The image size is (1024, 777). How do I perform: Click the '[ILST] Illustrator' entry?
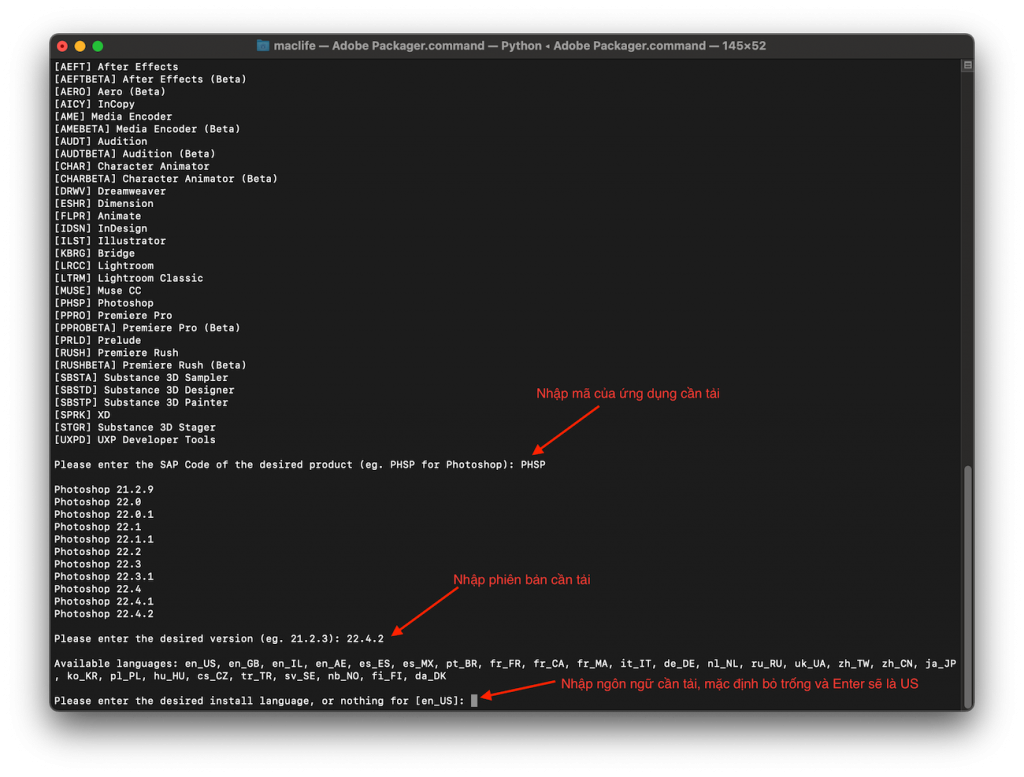click(x=110, y=241)
